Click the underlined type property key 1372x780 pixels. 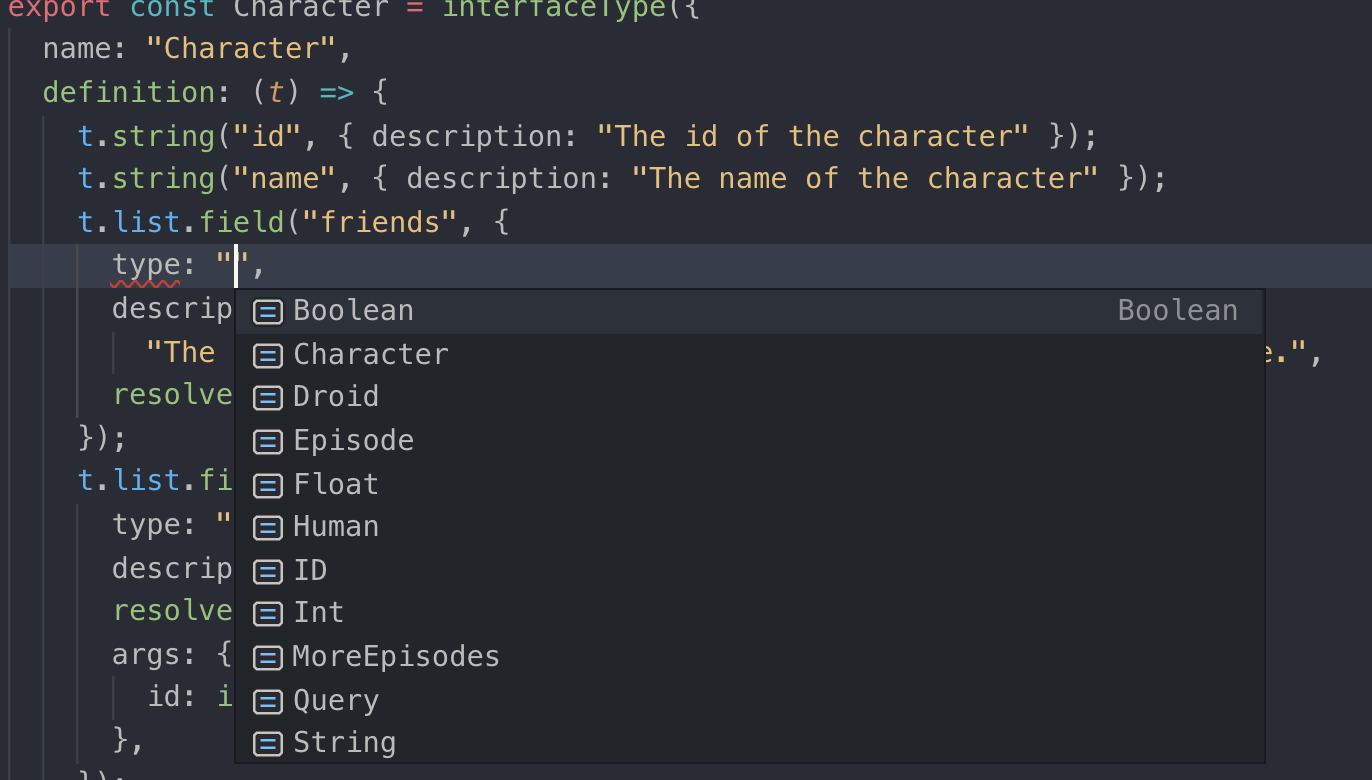click(x=145, y=266)
